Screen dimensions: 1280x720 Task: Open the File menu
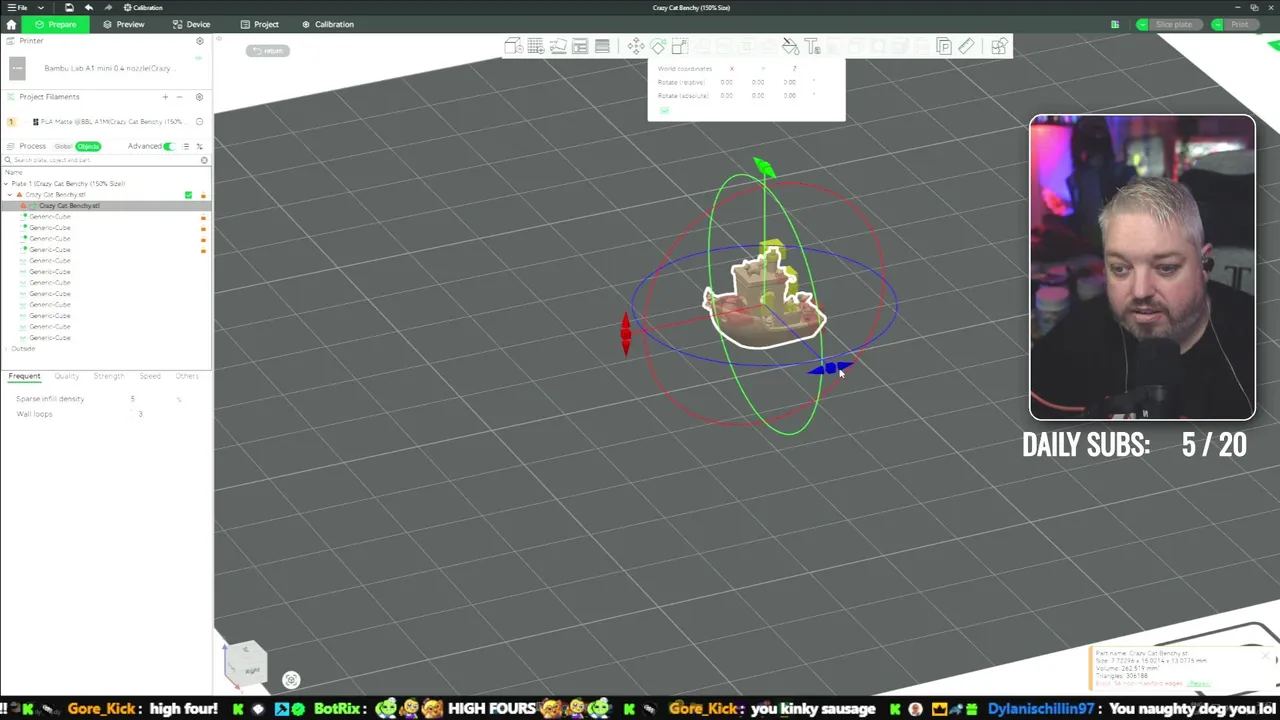[18, 7]
